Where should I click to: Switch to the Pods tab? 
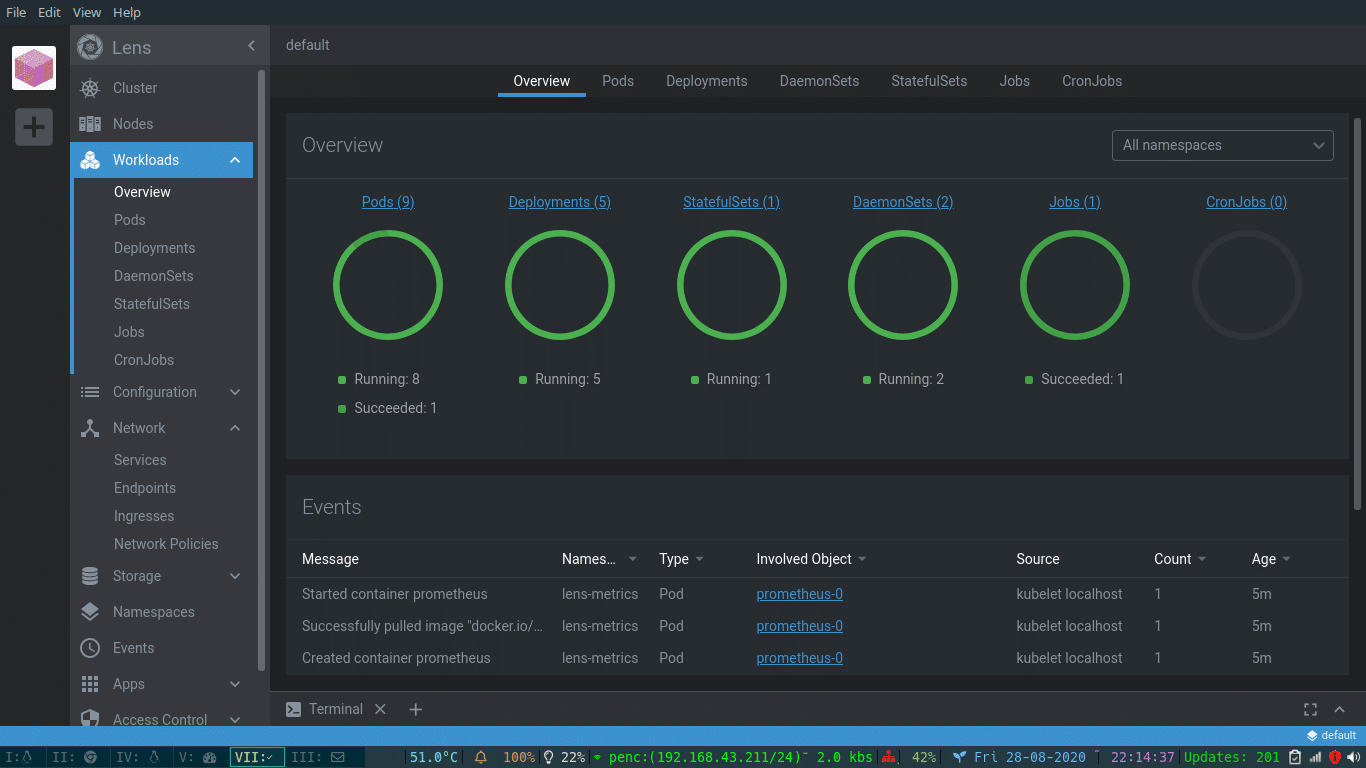(x=617, y=81)
